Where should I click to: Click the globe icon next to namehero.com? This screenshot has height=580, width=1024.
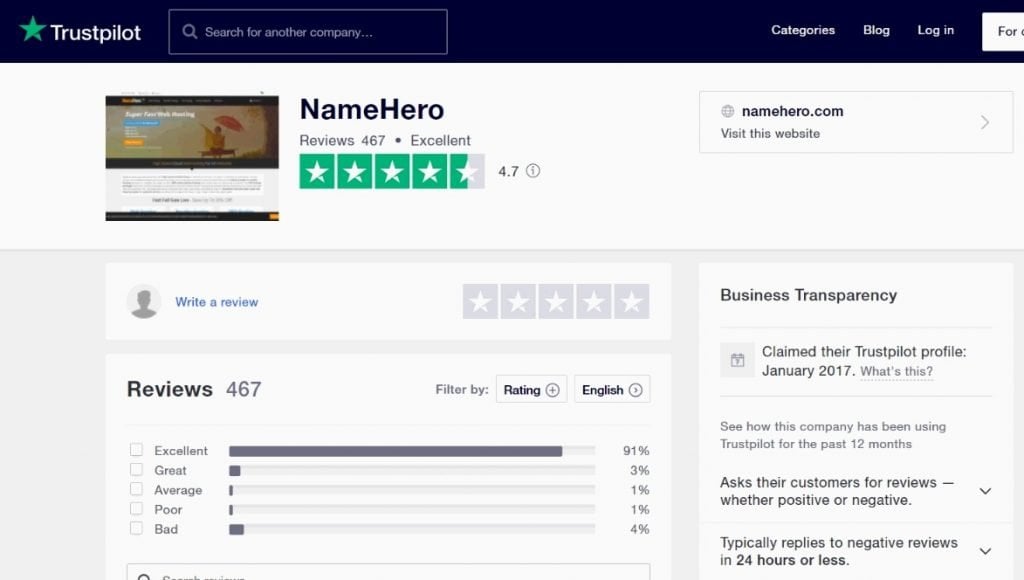pos(728,111)
